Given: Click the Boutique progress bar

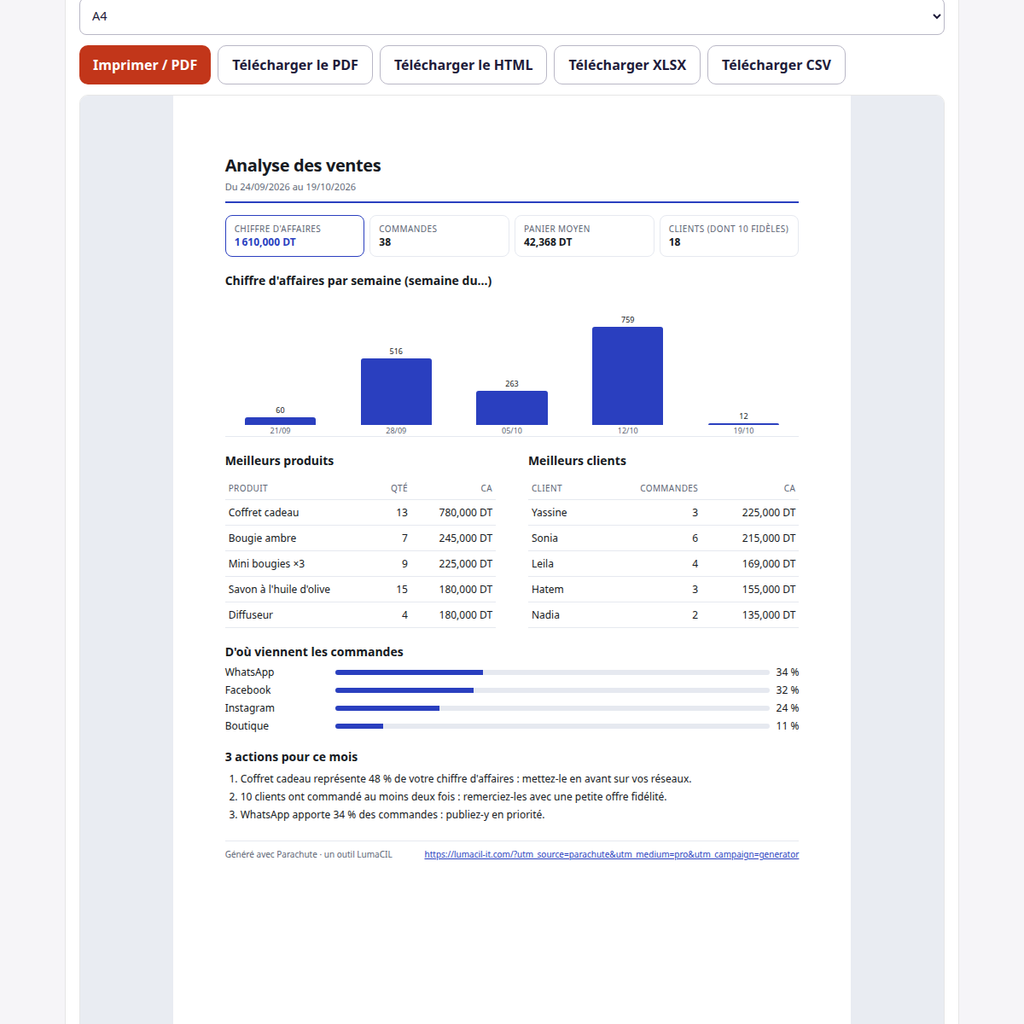Looking at the screenshot, I should 552,726.
